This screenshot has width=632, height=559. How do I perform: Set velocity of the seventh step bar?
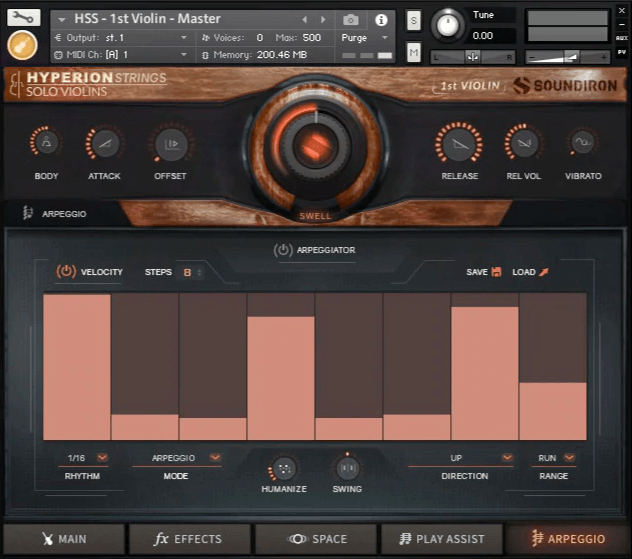tap(485, 367)
